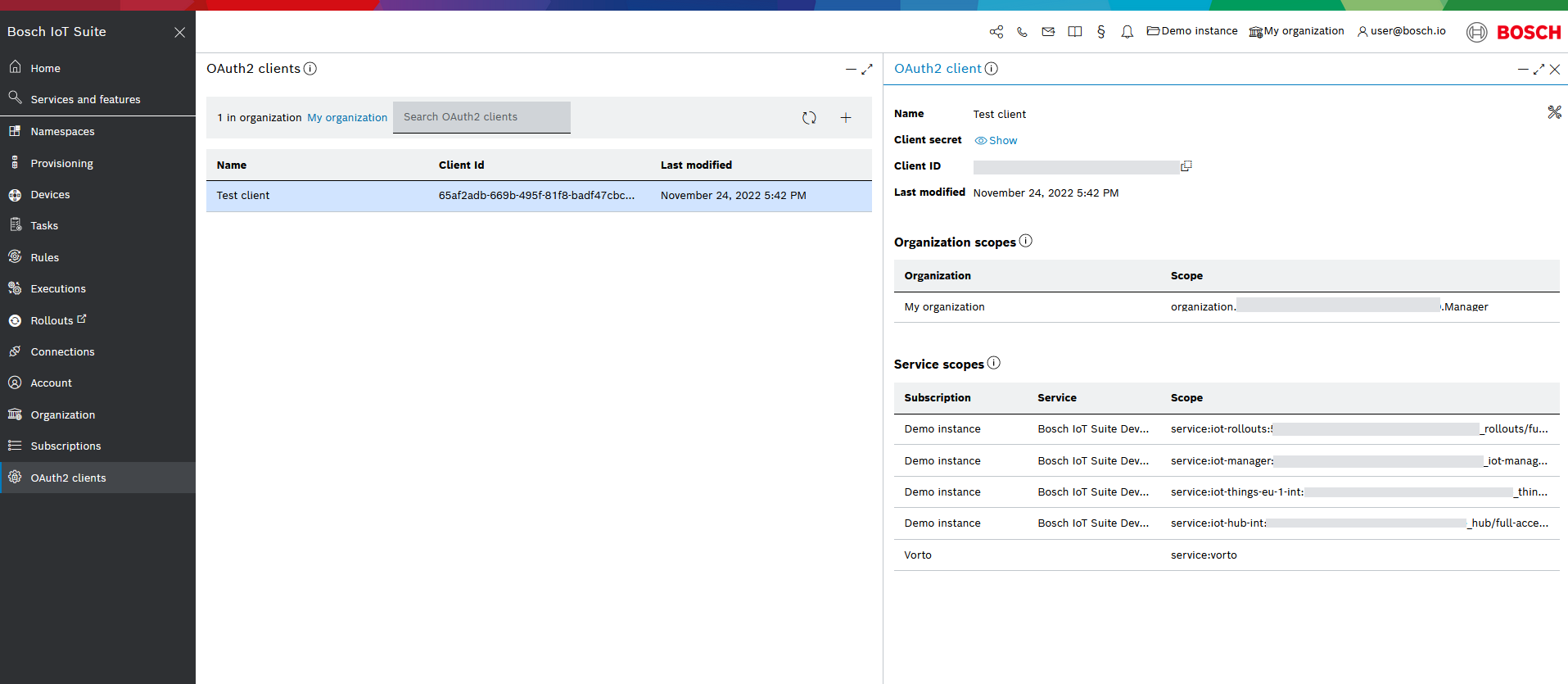The image size is (1568, 684).
Task: Sort clients by Name column header
Action: pyautogui.click(x=232, y=165)
